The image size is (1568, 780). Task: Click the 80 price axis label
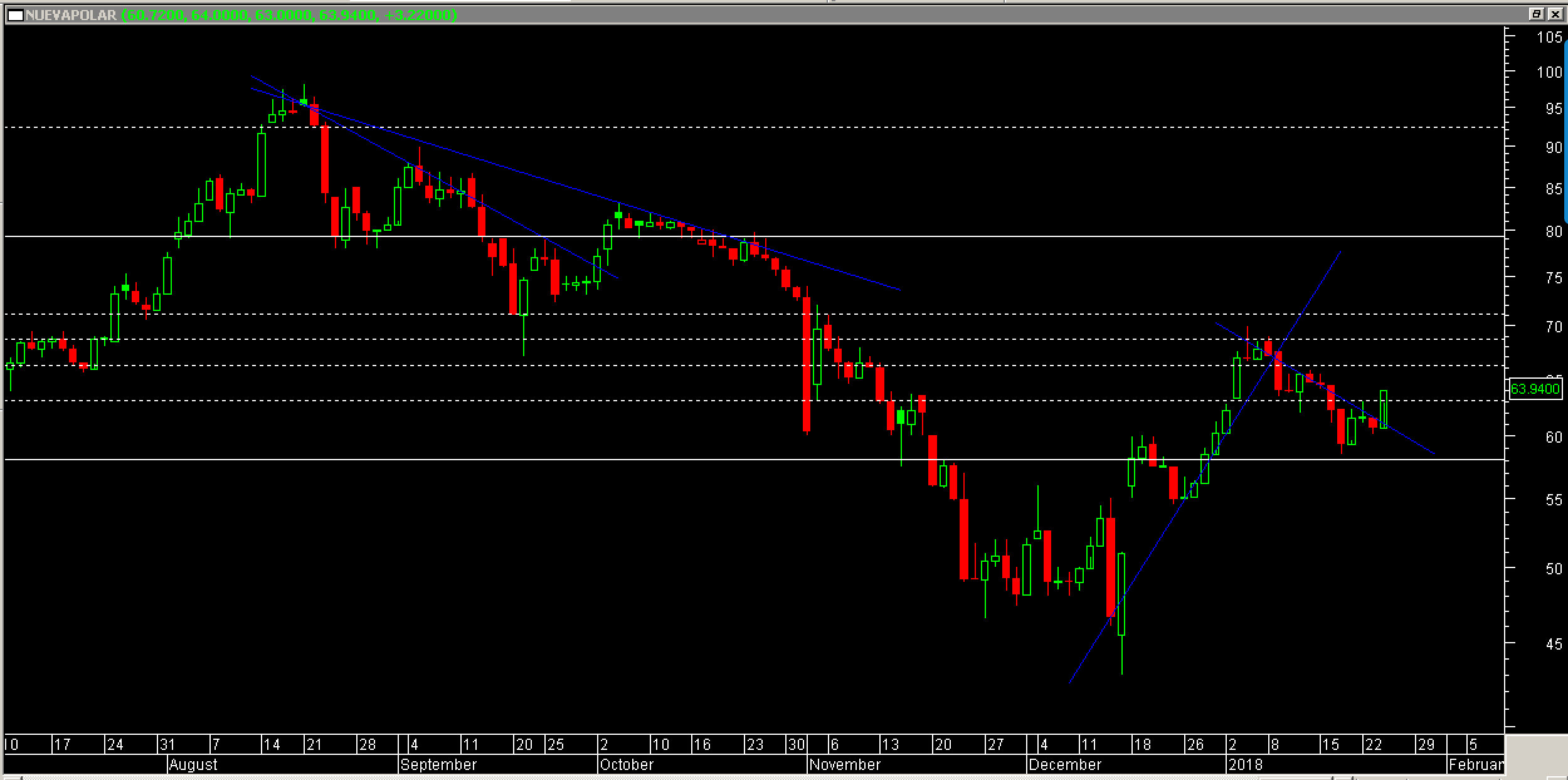pyautogui.click(x=1554, y=231)
